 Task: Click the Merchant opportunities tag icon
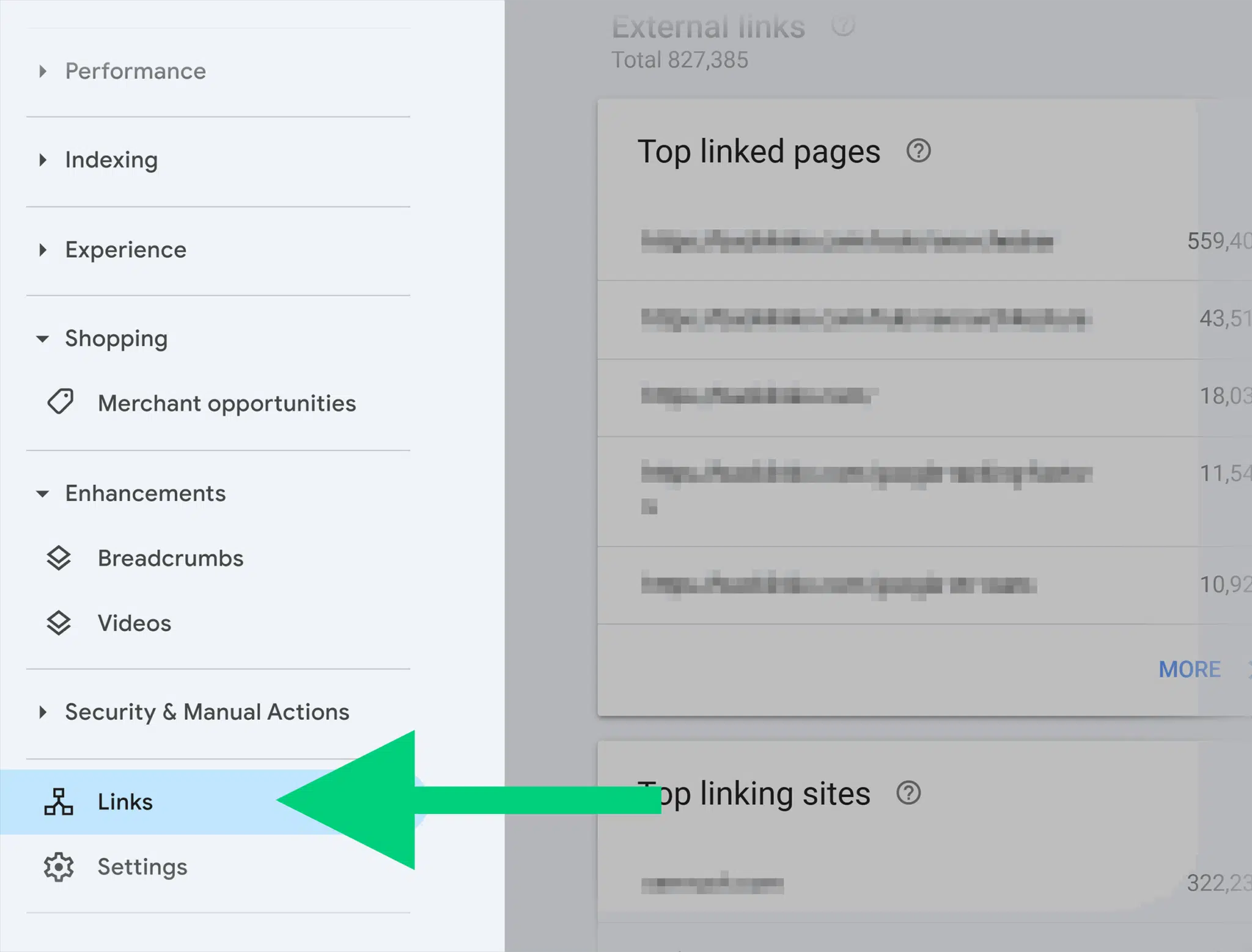60,402
